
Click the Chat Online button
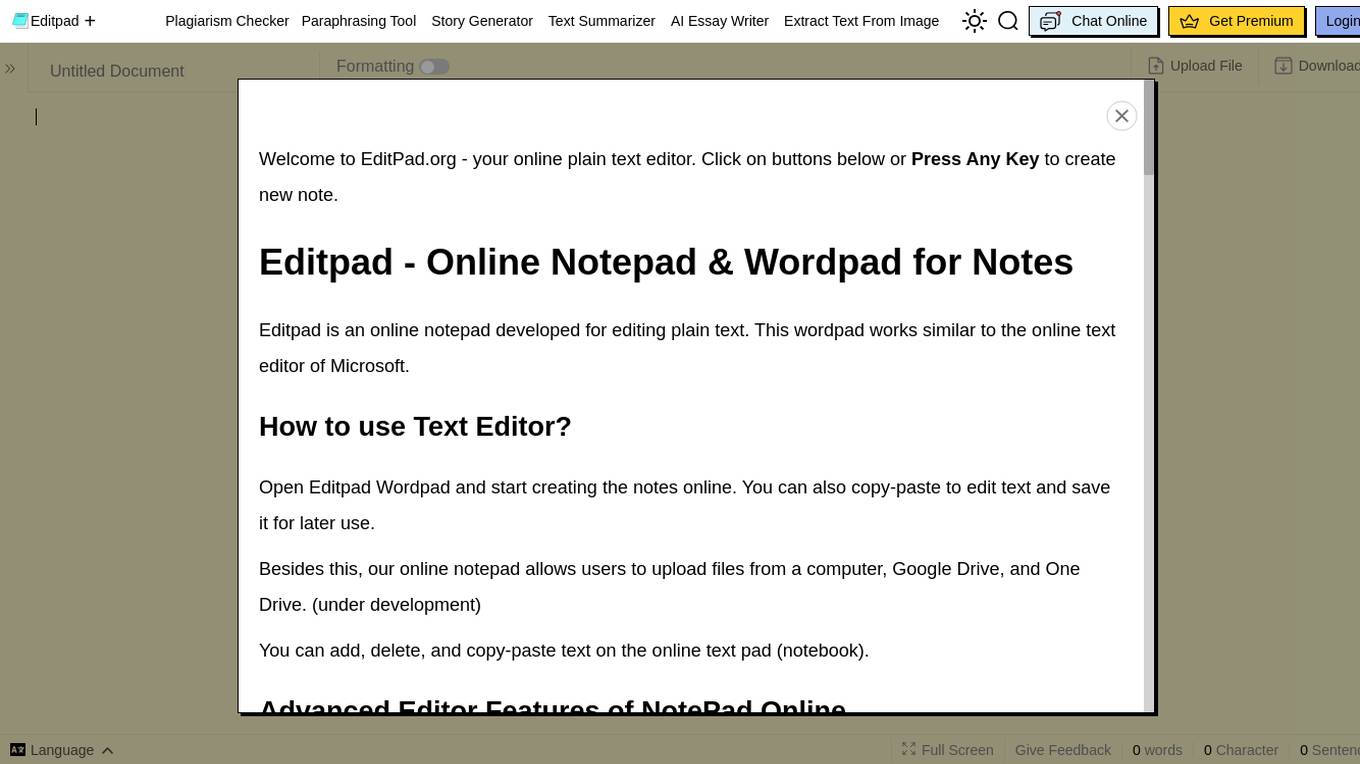1093,21
